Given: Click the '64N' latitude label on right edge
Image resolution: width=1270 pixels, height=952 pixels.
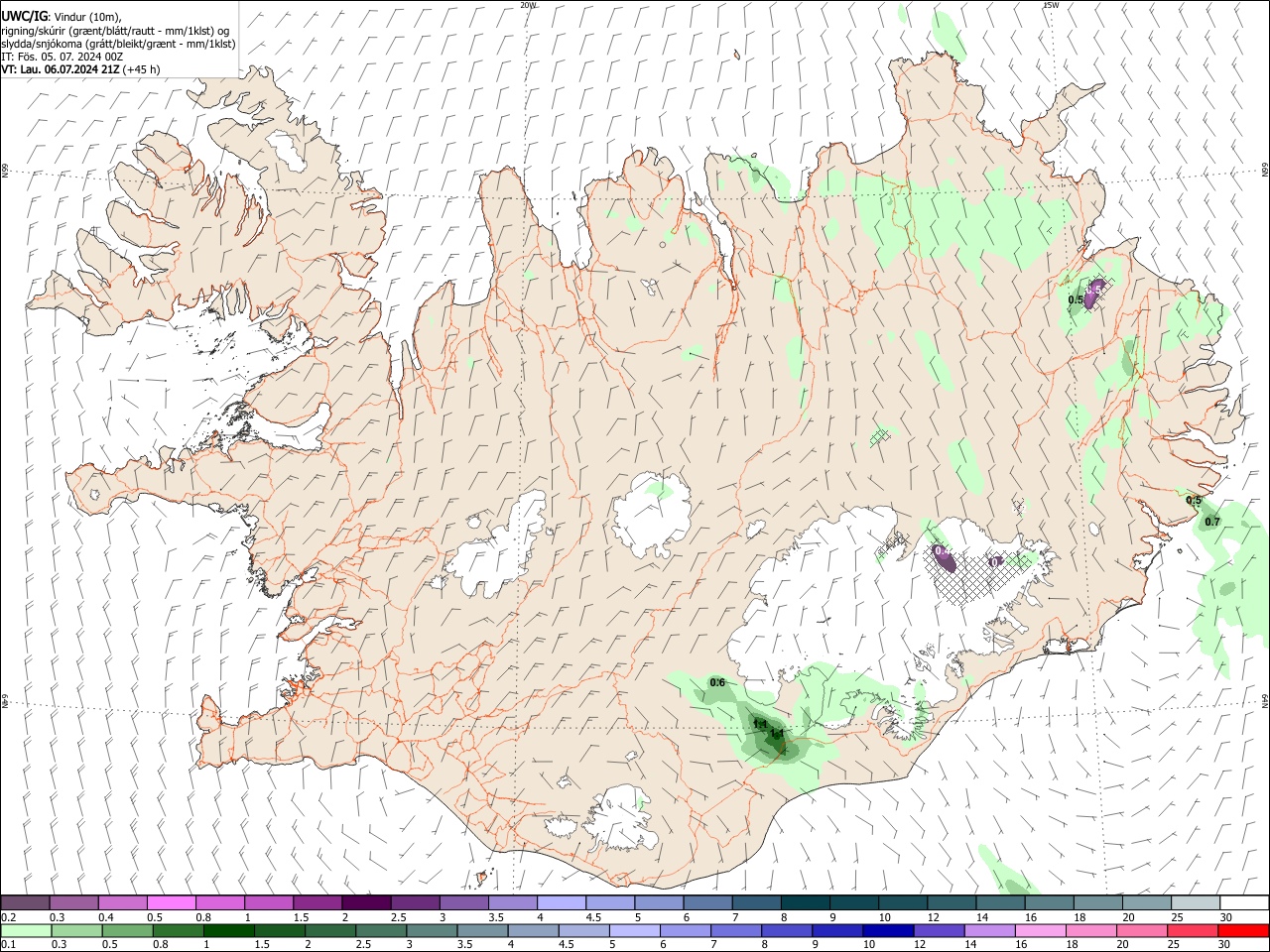Looking at the screenshot, I should coord(1265,701).
